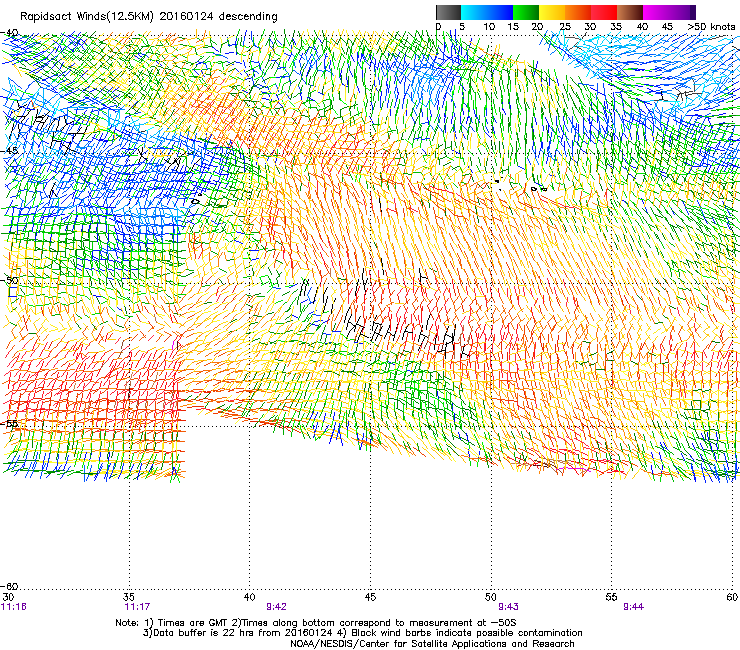Screen dimensions: 740x650
Task: Pick the brown 35–40 knots legend swatch
Action: pos(630,12)
